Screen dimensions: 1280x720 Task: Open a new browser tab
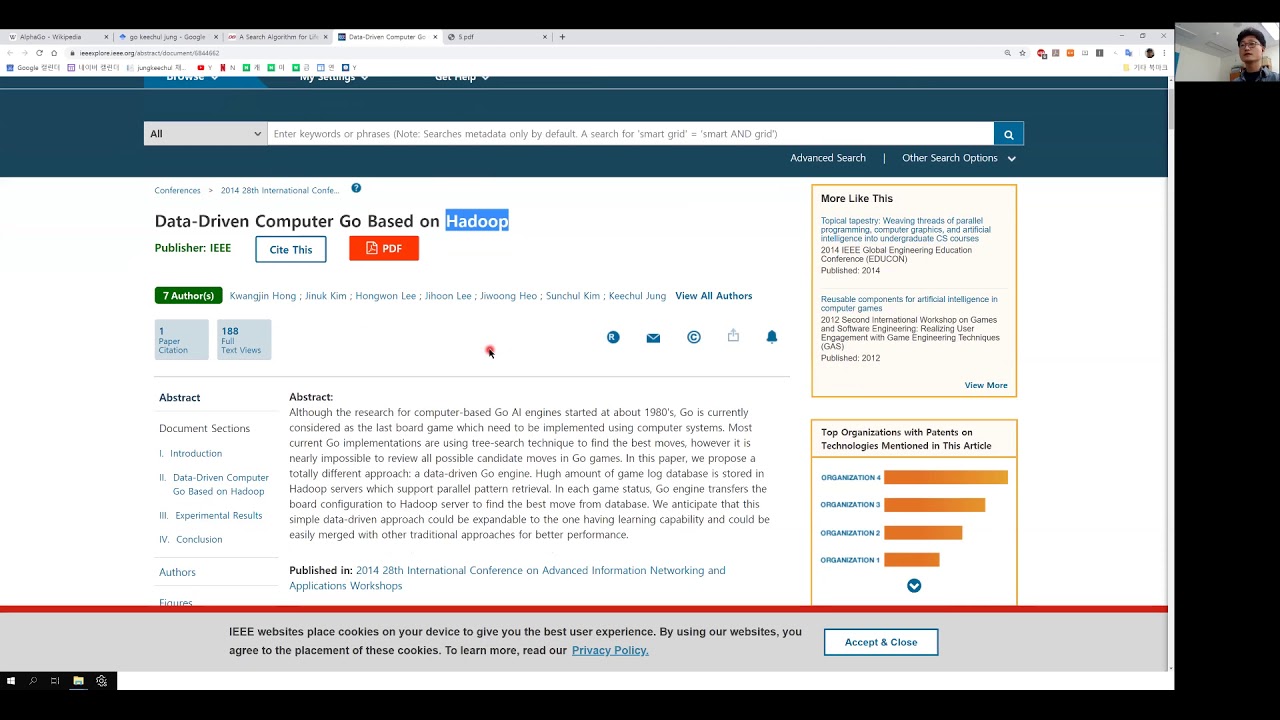pos(562,37)
